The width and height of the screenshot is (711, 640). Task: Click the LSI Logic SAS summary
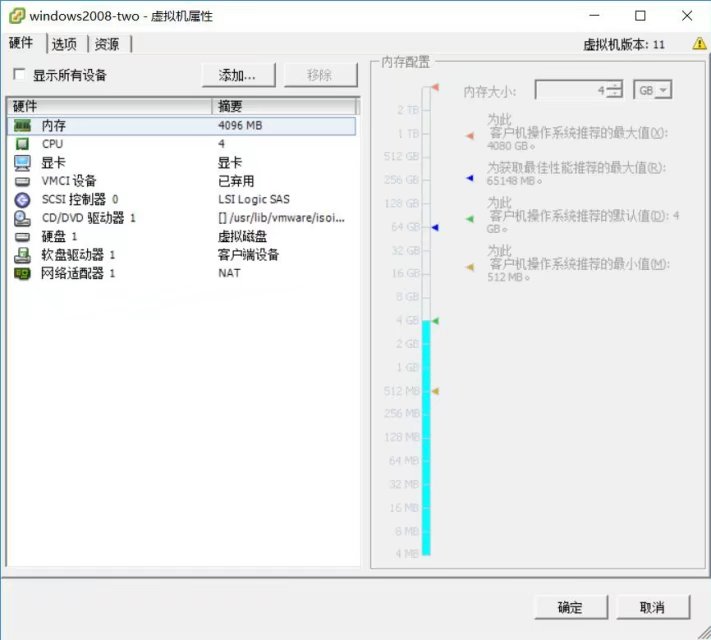tap(254, 200)
